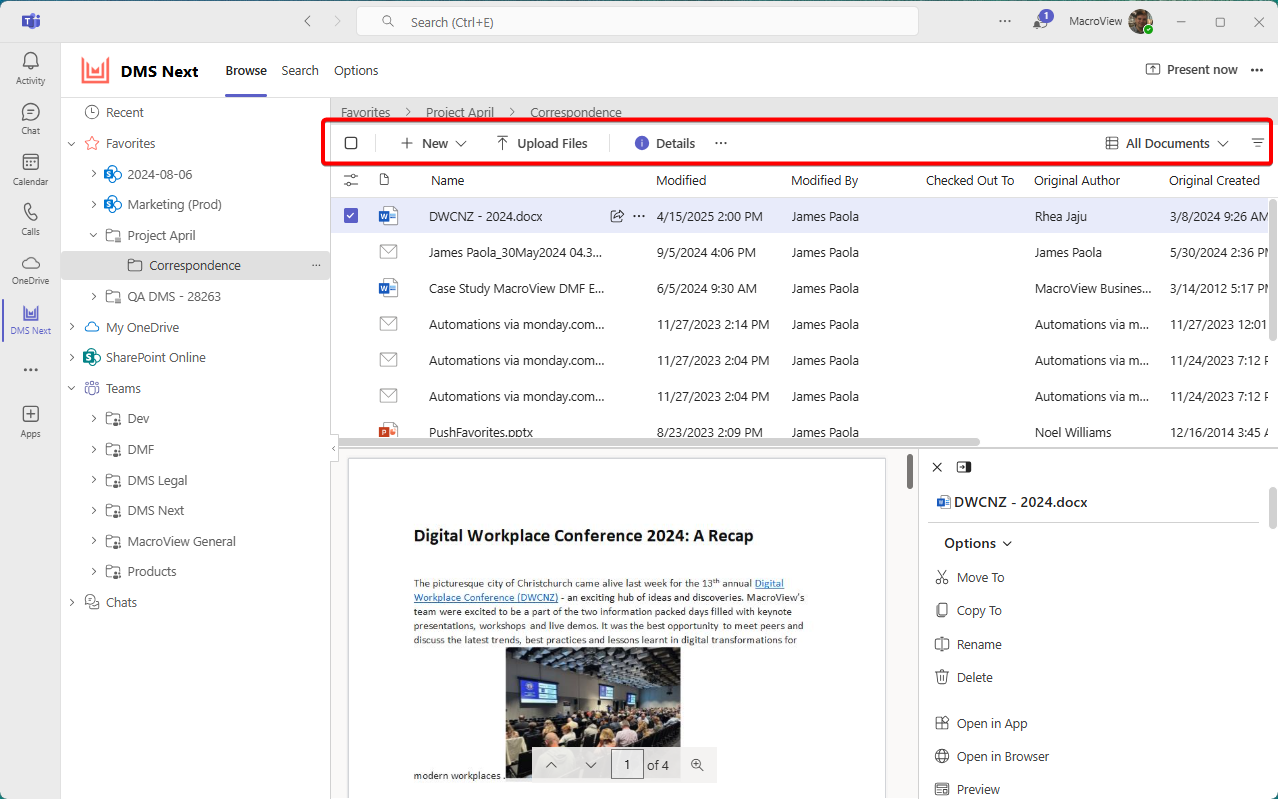Go to previous page in preview
Screen dimensions: 1278x799
point(551,765)
